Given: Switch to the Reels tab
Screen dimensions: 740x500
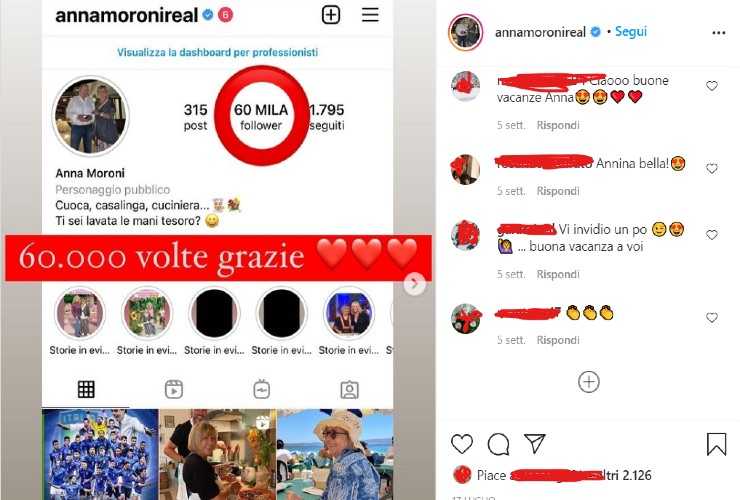Looking at the screenshot, I should pos(174,390).
